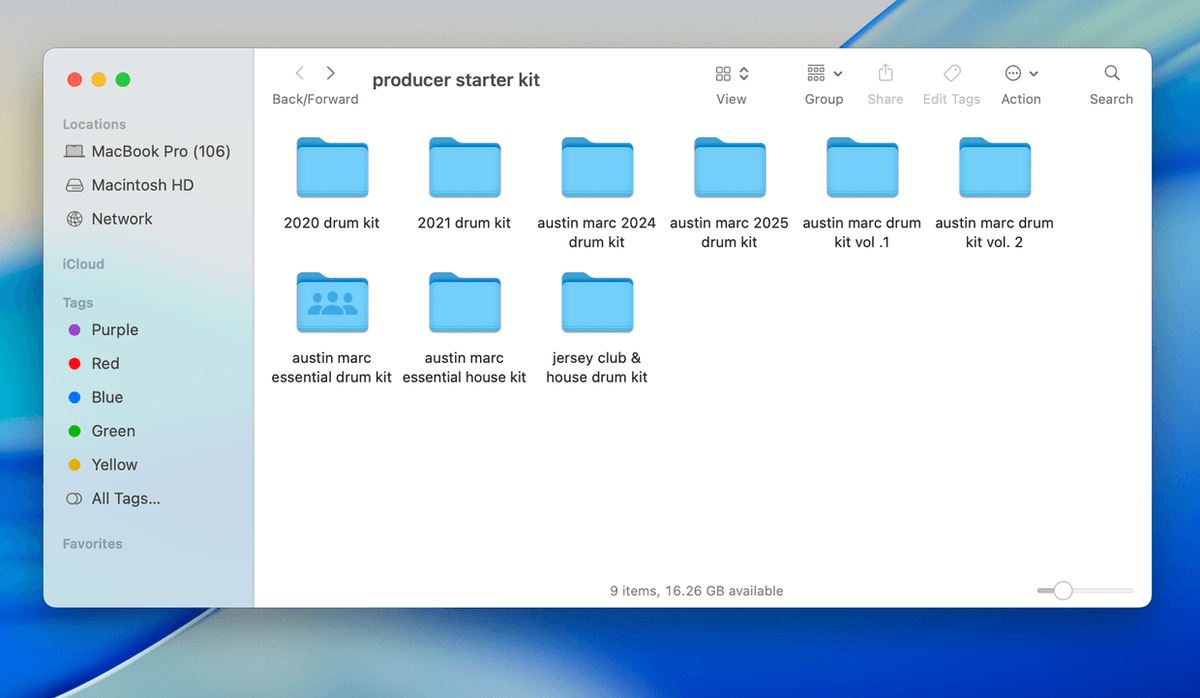
Task: Close the Finder window with red button
Action: [74, 80]
